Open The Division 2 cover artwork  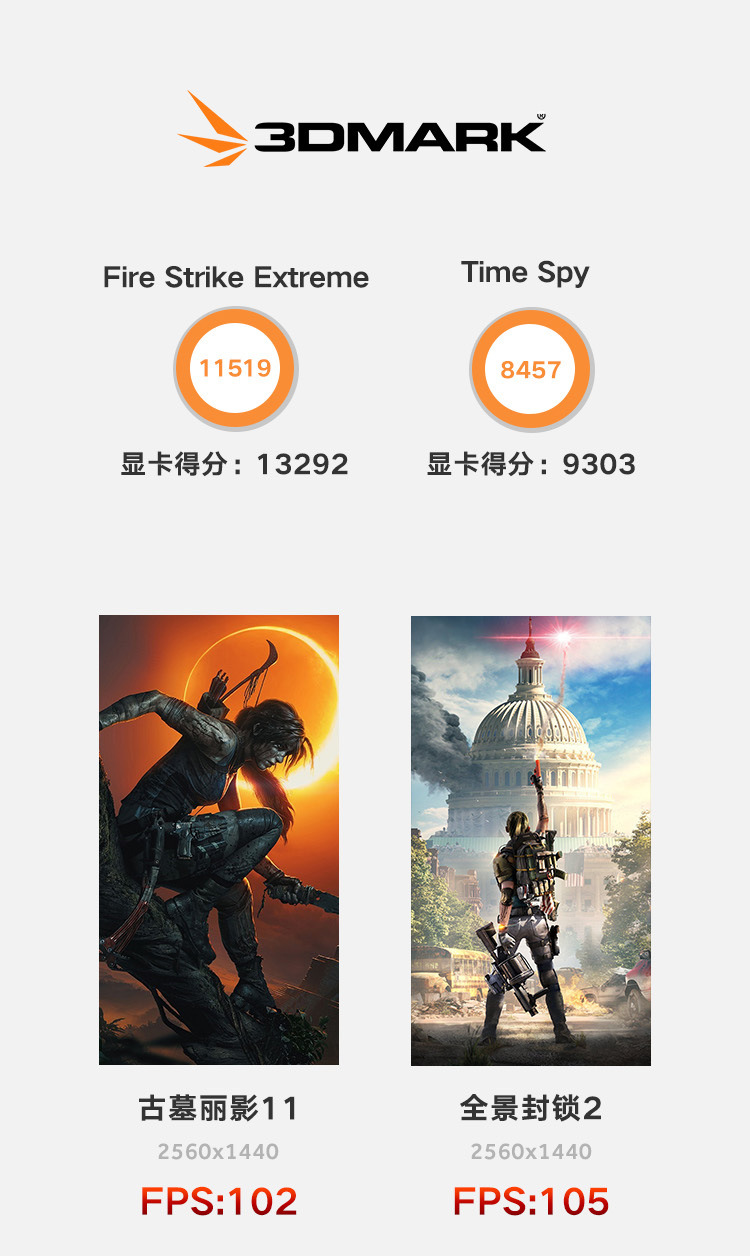pos(531,840)
